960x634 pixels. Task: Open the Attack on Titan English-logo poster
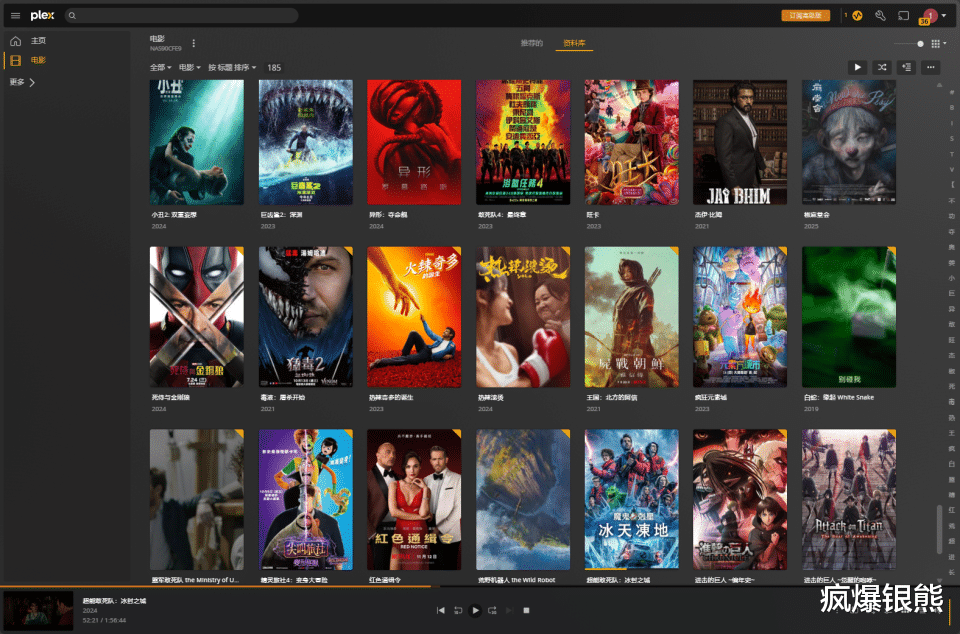849,499
